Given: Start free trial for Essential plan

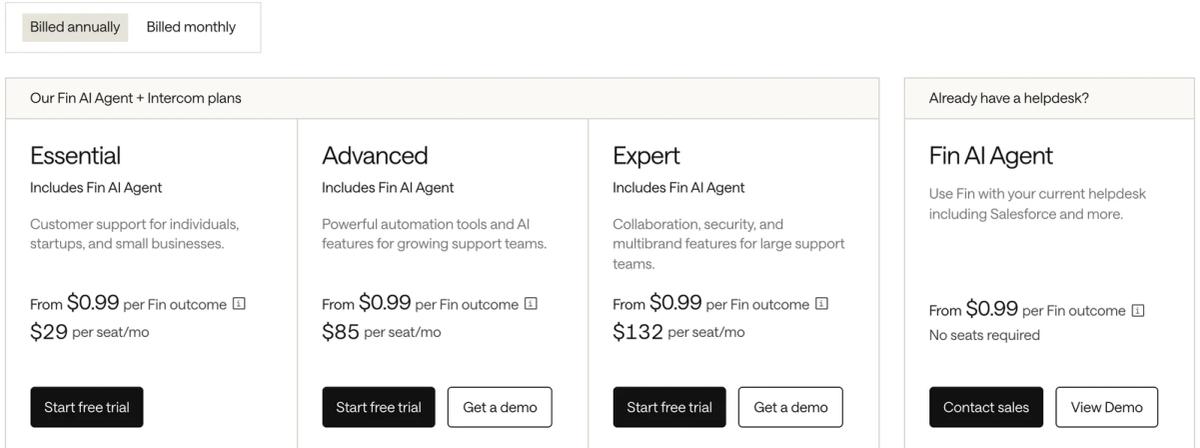Looking at the screenshot, I should point(87,407).
